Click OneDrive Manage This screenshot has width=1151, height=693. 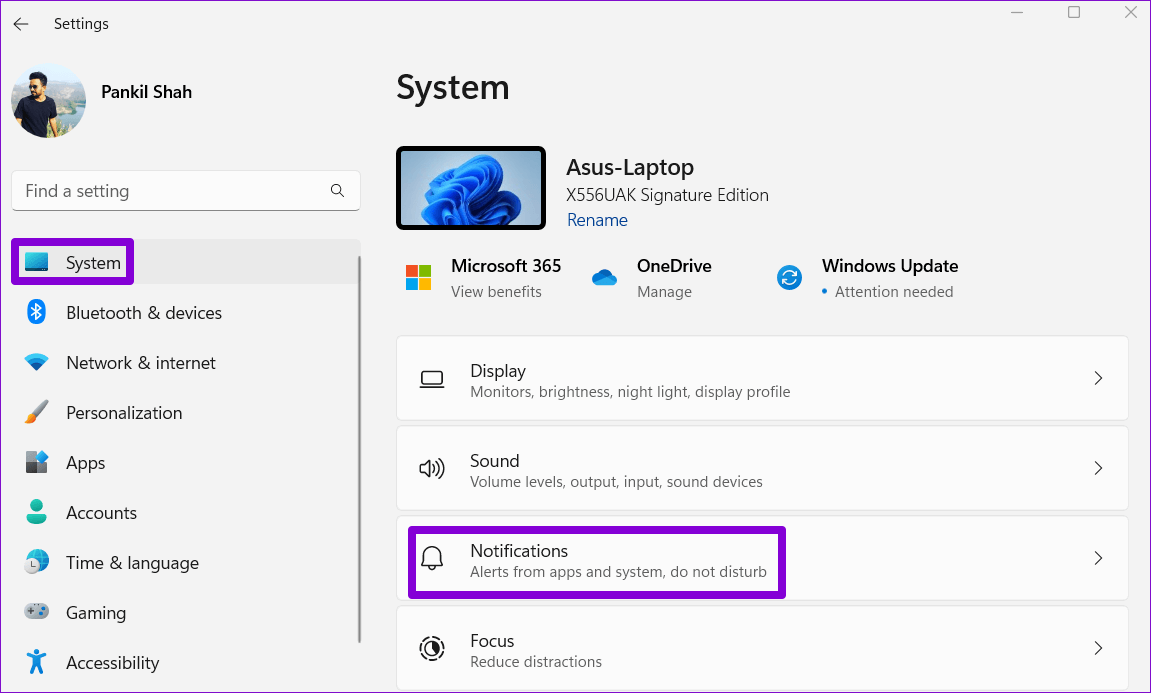click(x=664, y=291)
